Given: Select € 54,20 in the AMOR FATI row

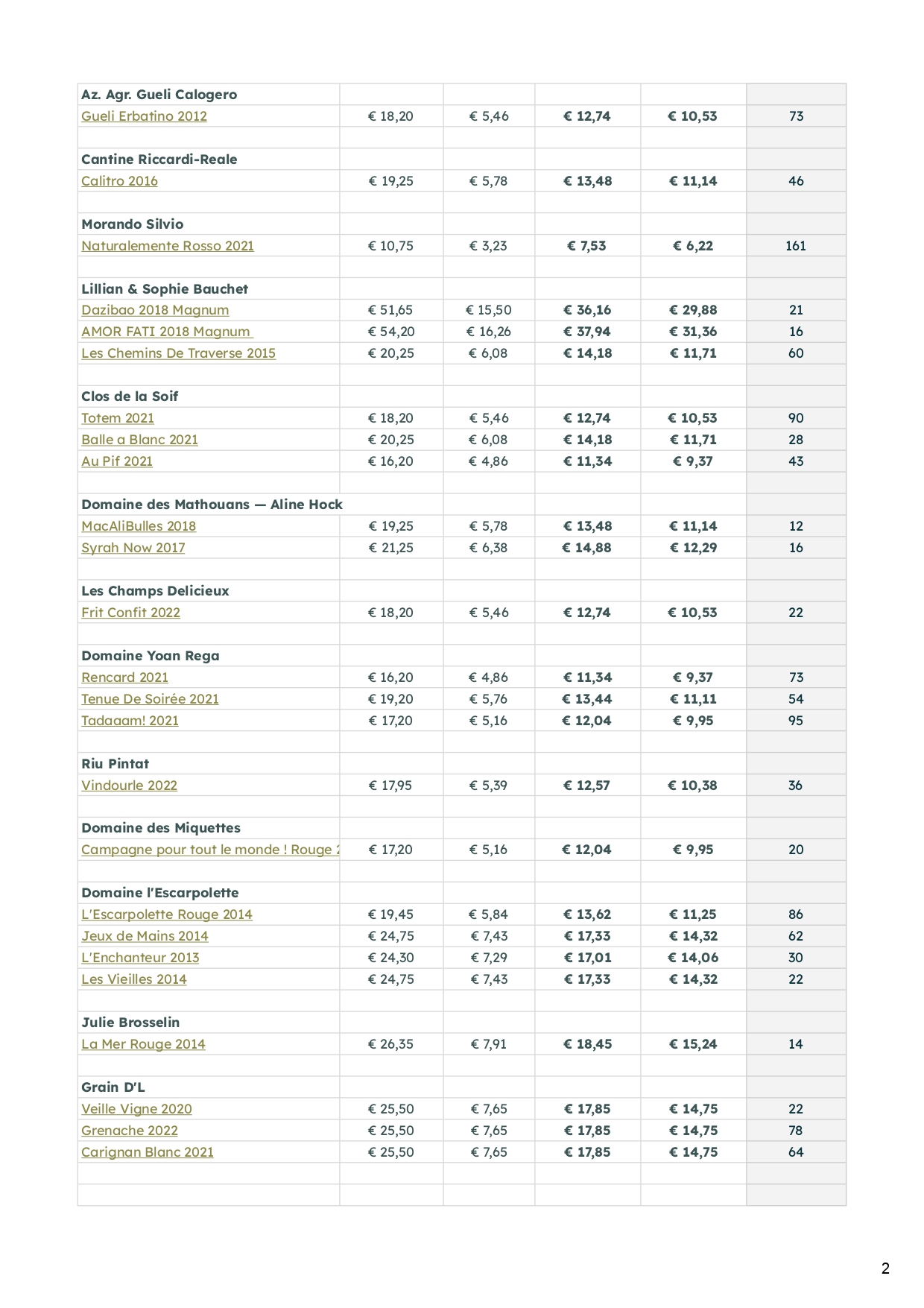Looking at the screenshot, I should pyautogui.click(x=391, y=332).
